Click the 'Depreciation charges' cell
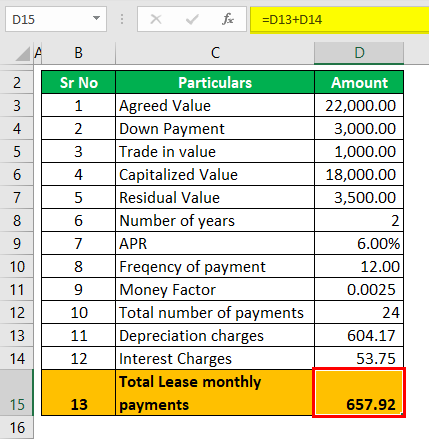The width and height of the screenshot is (429, 439). [215, 335]
